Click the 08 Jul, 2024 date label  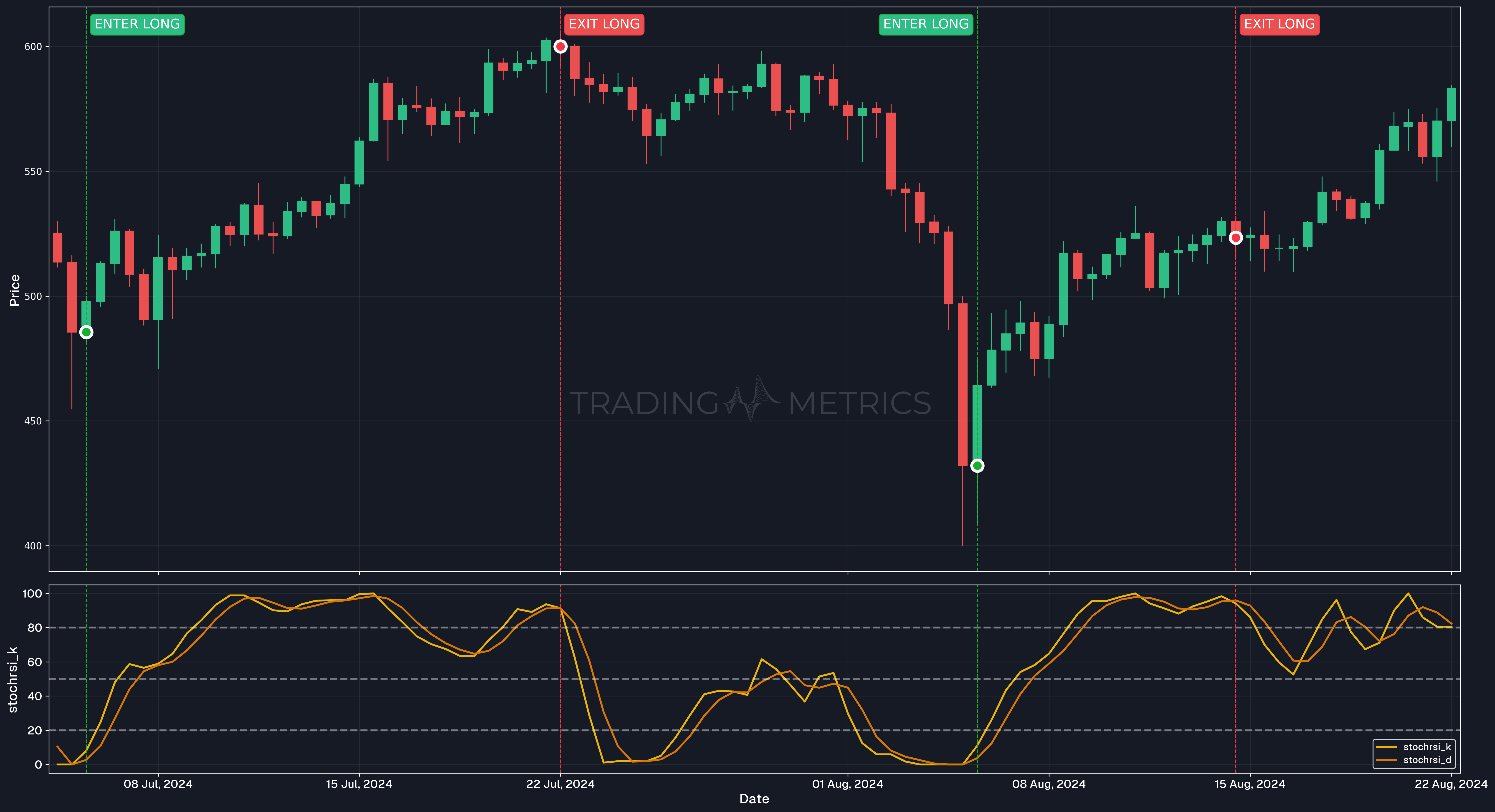point(158,784)
